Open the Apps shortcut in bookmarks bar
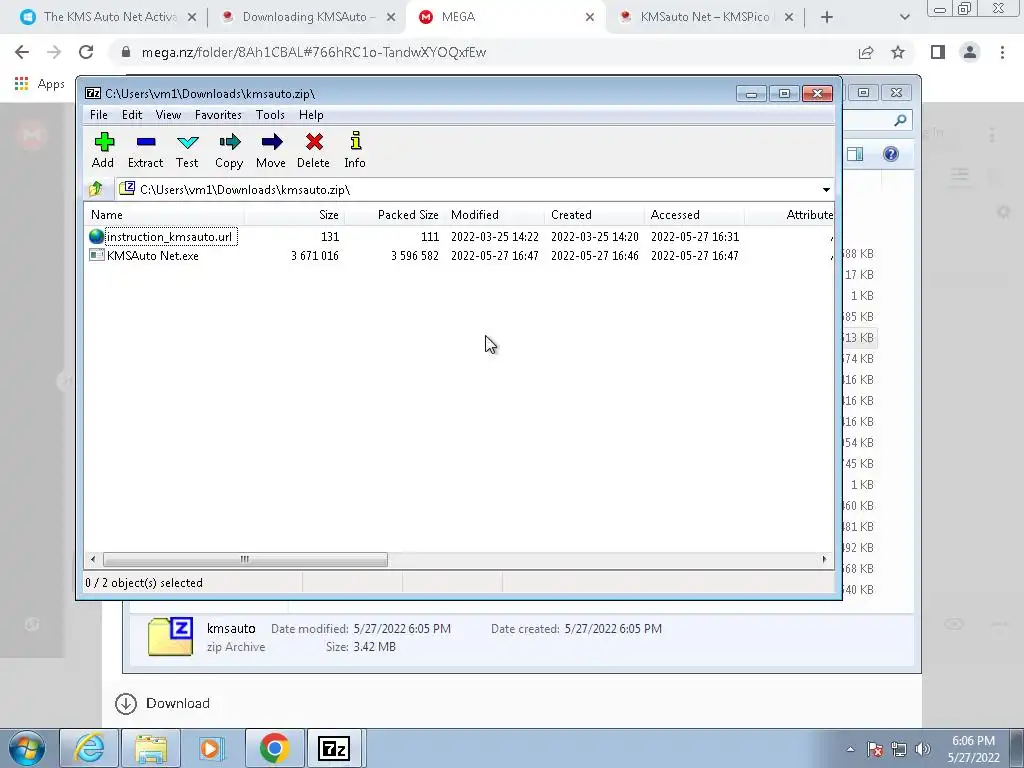The width and height of the screenshot is (1024, 768). pos(40,84)
